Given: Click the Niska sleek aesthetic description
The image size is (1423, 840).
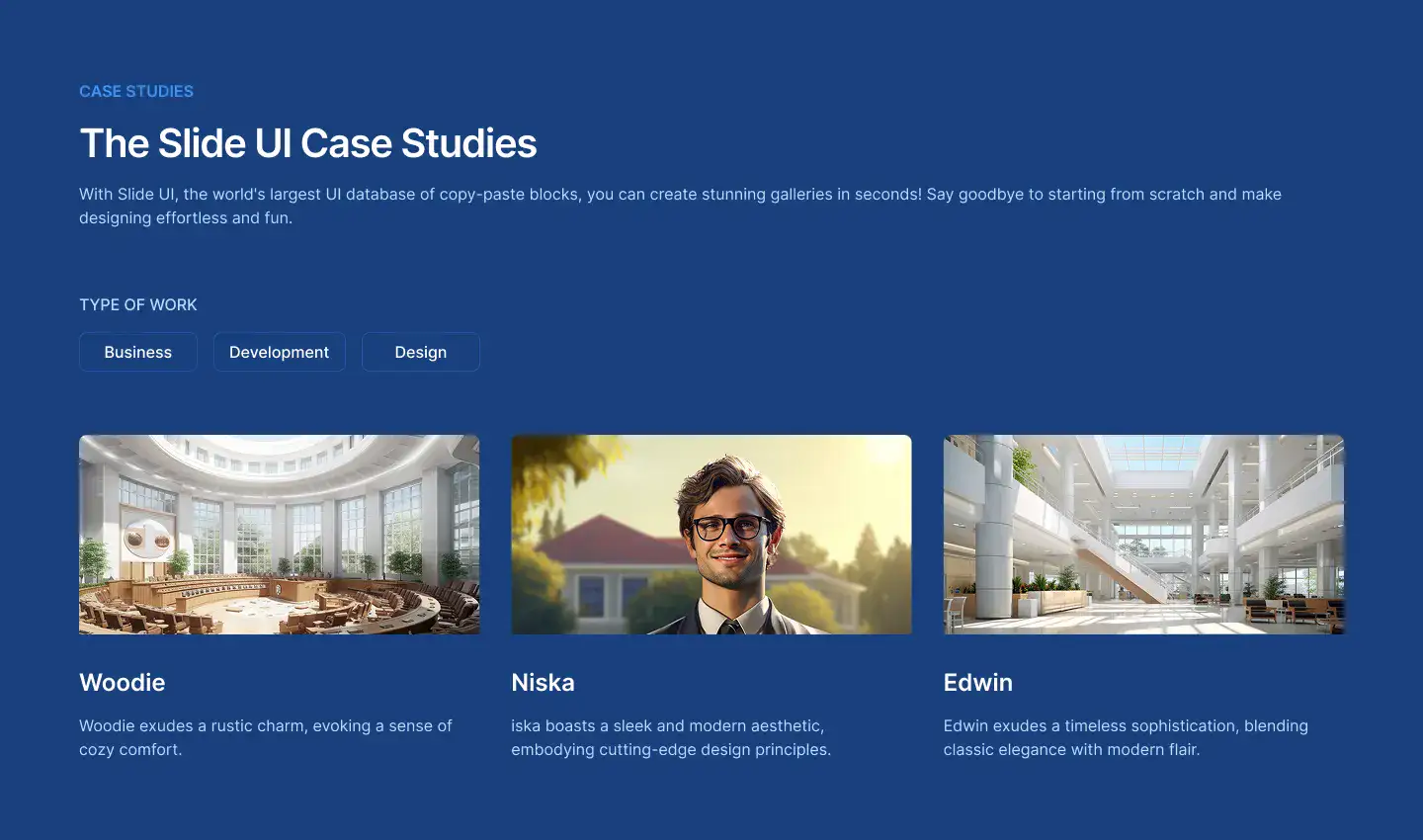Looking at the screenshot, I should (x=671, y=737).
